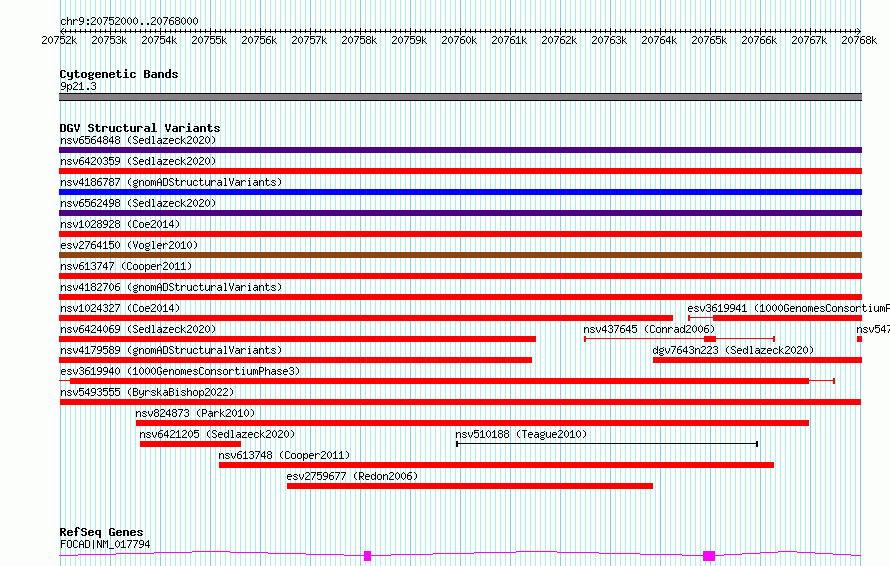Click the 20763k ruler tick label
The width and height of the screenshot is (890, 566).
click(x=609, y=40)
